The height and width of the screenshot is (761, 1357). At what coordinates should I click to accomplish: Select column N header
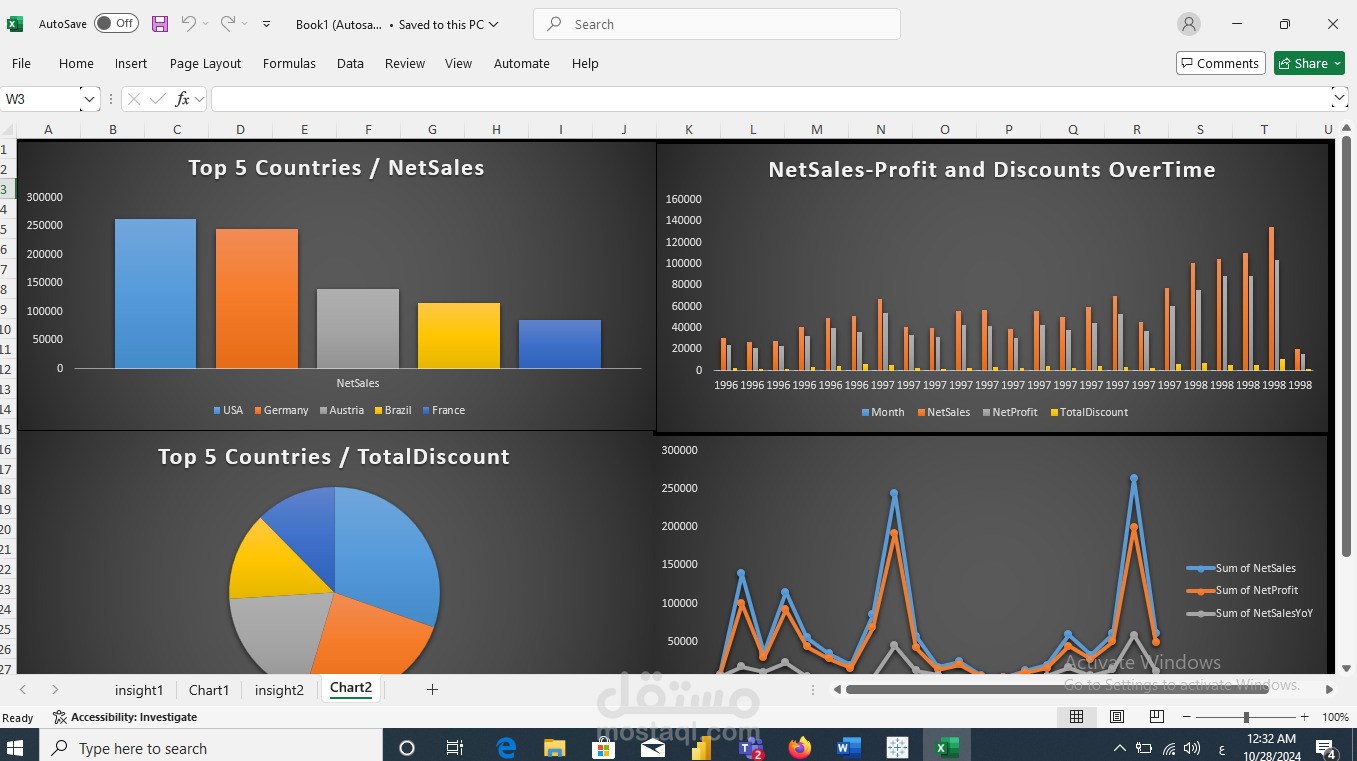[x=881, y=130]
